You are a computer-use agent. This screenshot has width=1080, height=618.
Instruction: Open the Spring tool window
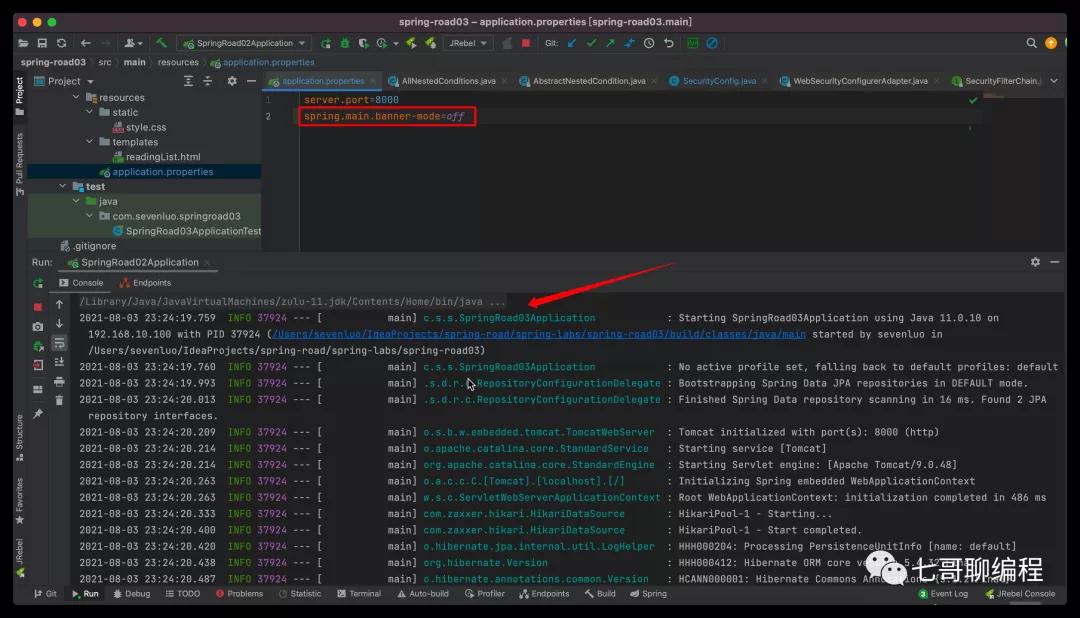pos(648,594)
